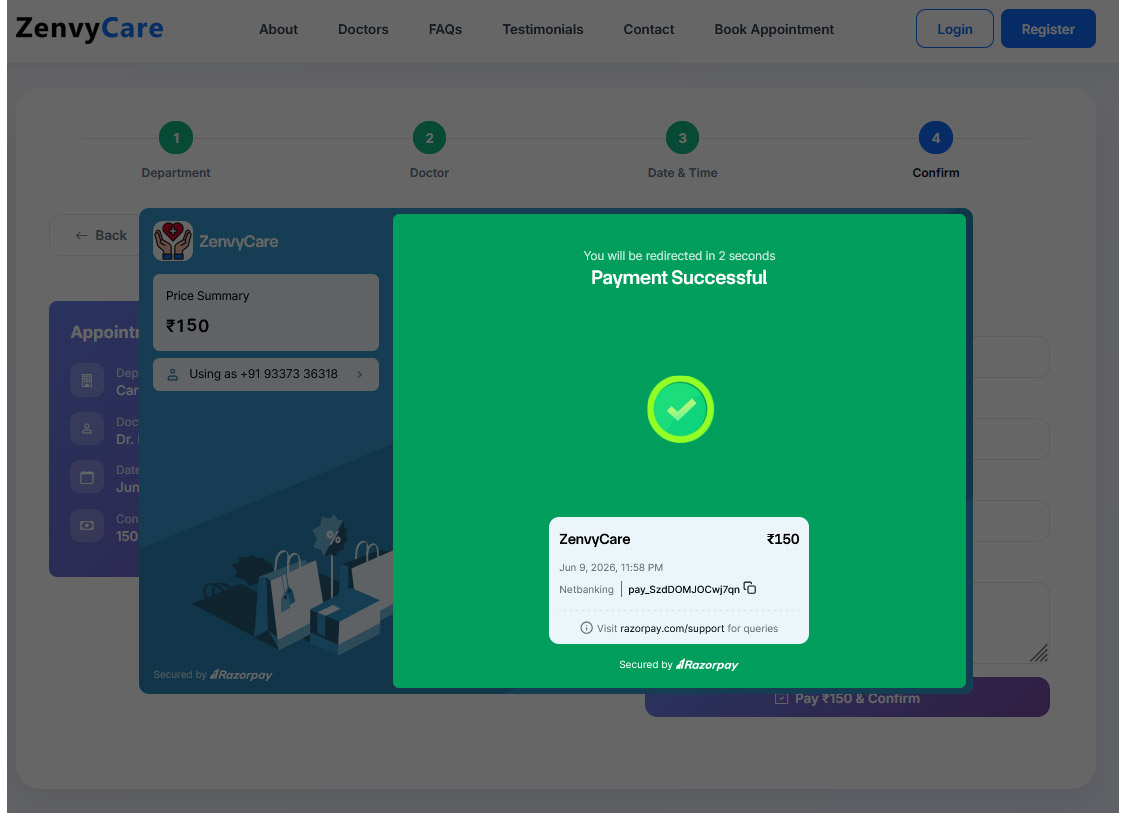Click Pay ₹150 & Confirm button
This screenshot has height=813, width=1126.
pos(847,699)
